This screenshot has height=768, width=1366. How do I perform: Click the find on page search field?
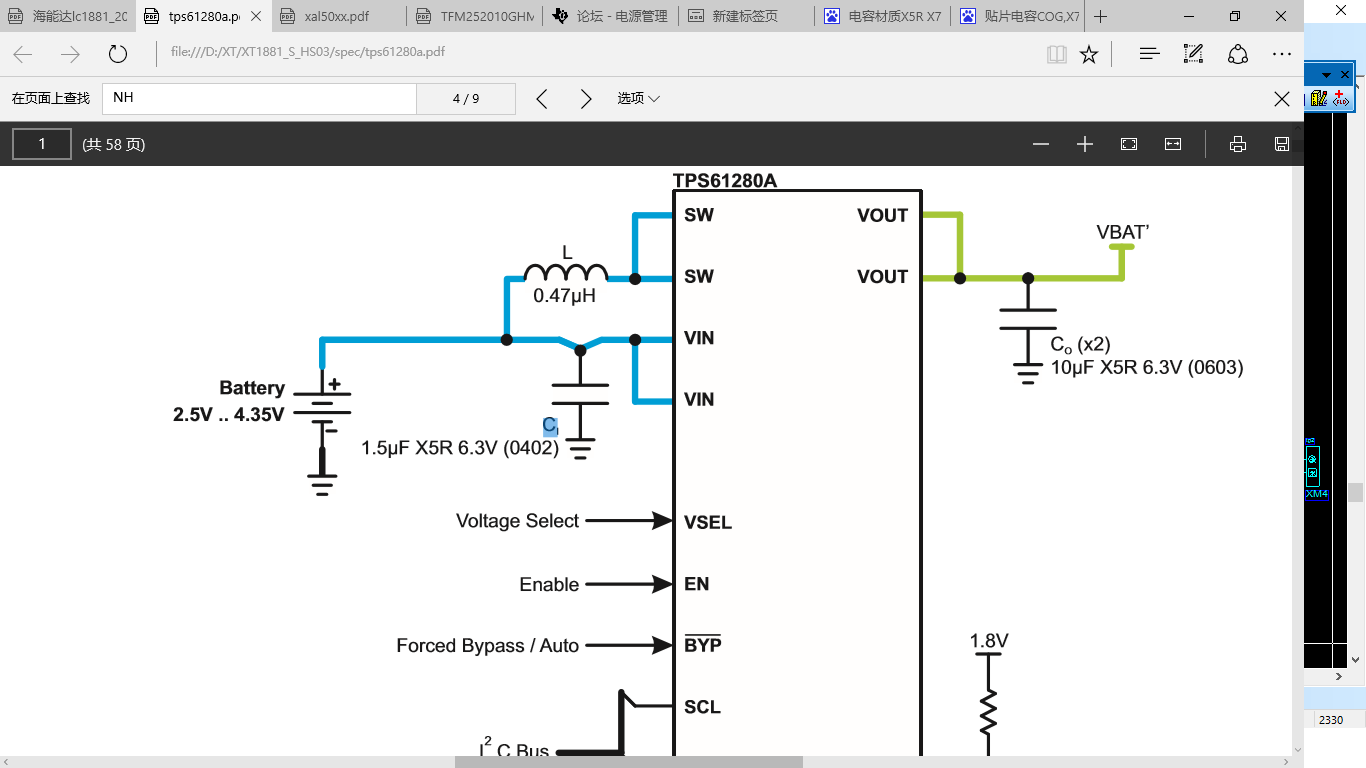[259, 98]
